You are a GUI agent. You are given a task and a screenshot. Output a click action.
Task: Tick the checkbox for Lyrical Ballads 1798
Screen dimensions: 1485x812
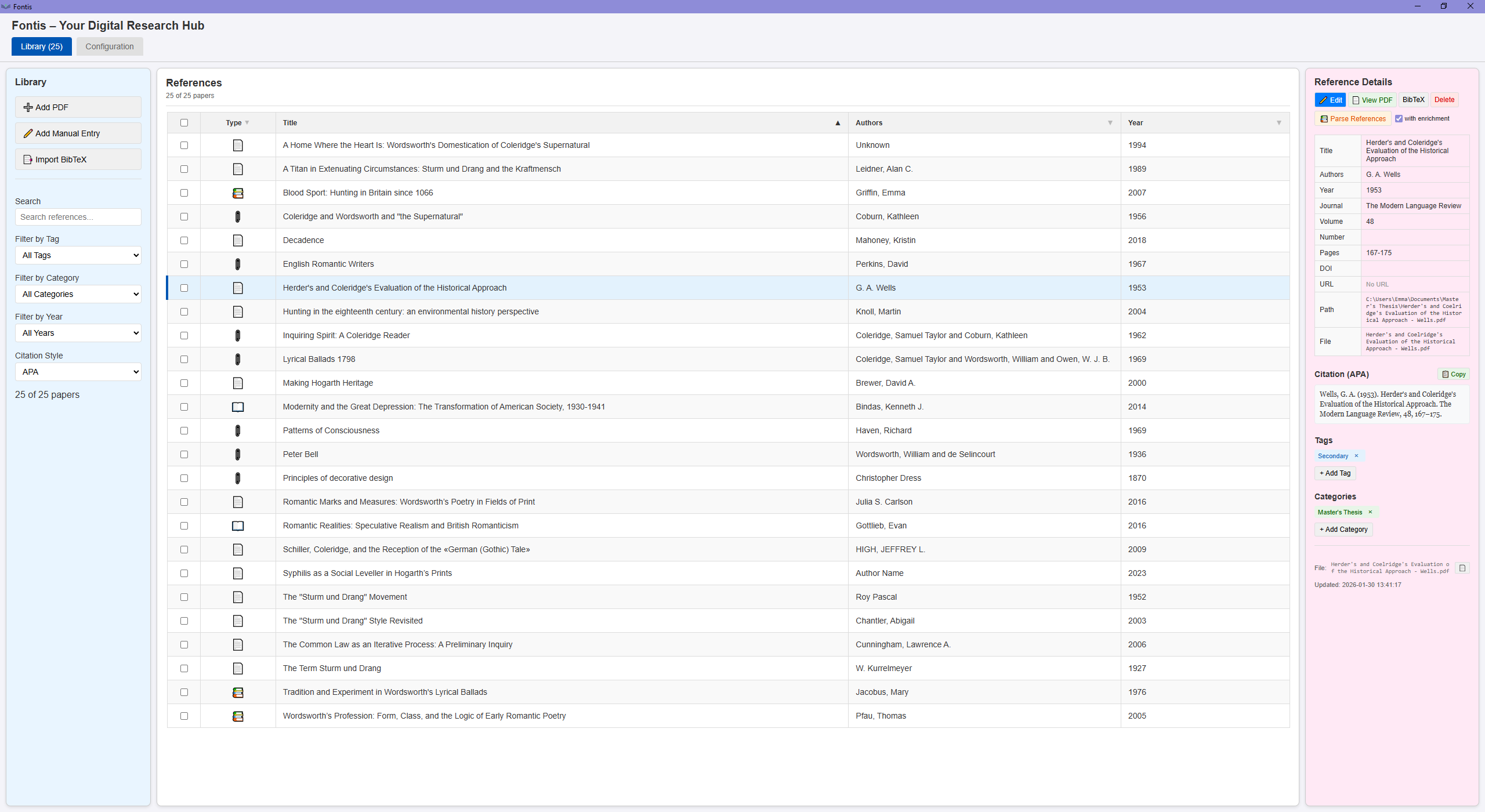coord(184,359)
